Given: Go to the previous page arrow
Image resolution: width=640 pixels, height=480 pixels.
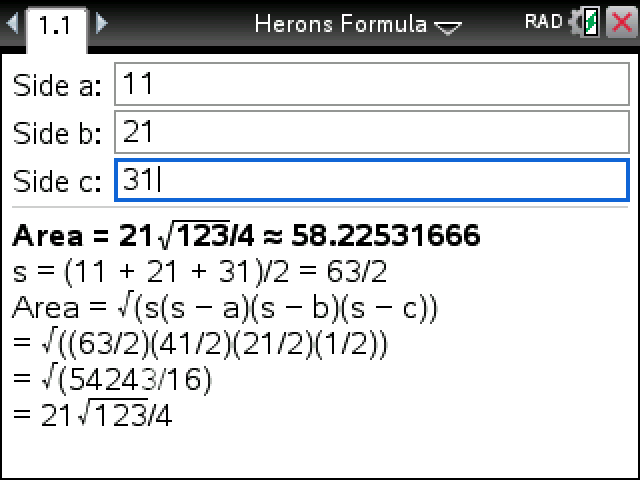Looking at the screenshot, I should [x=12, y=23].
